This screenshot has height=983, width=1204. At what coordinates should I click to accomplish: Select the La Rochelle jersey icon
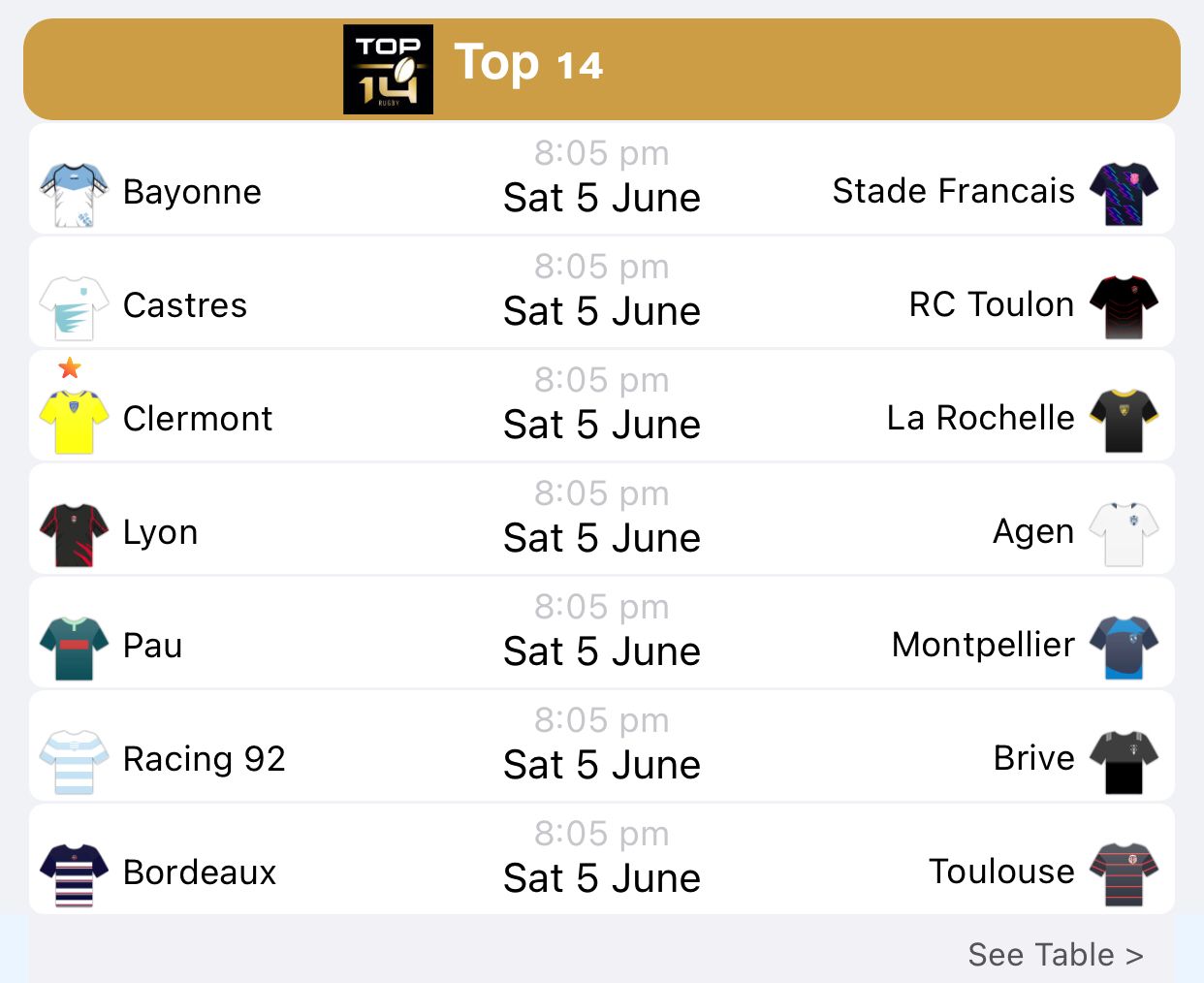coord(1124,420)
